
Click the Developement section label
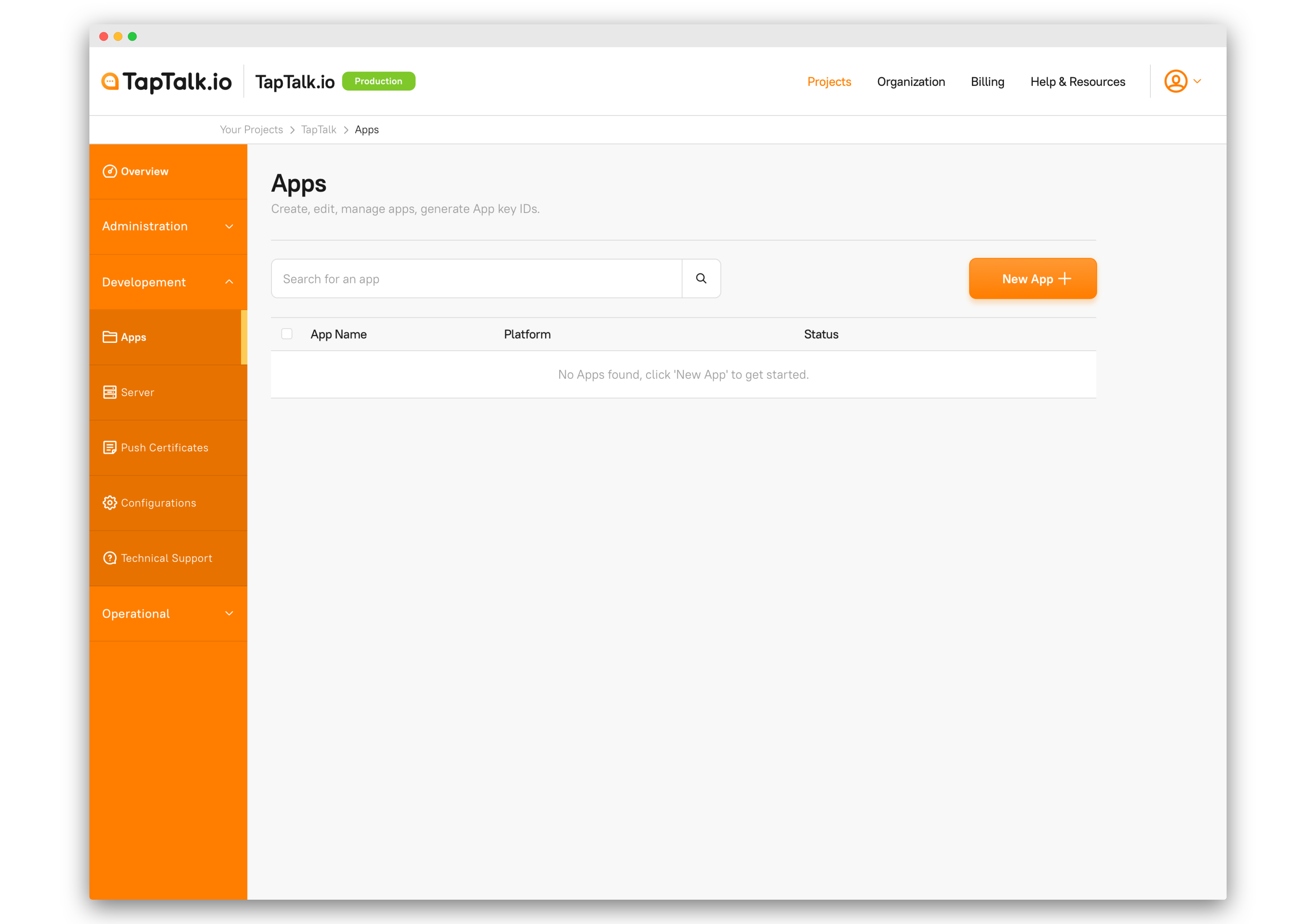tap(144, 282)
